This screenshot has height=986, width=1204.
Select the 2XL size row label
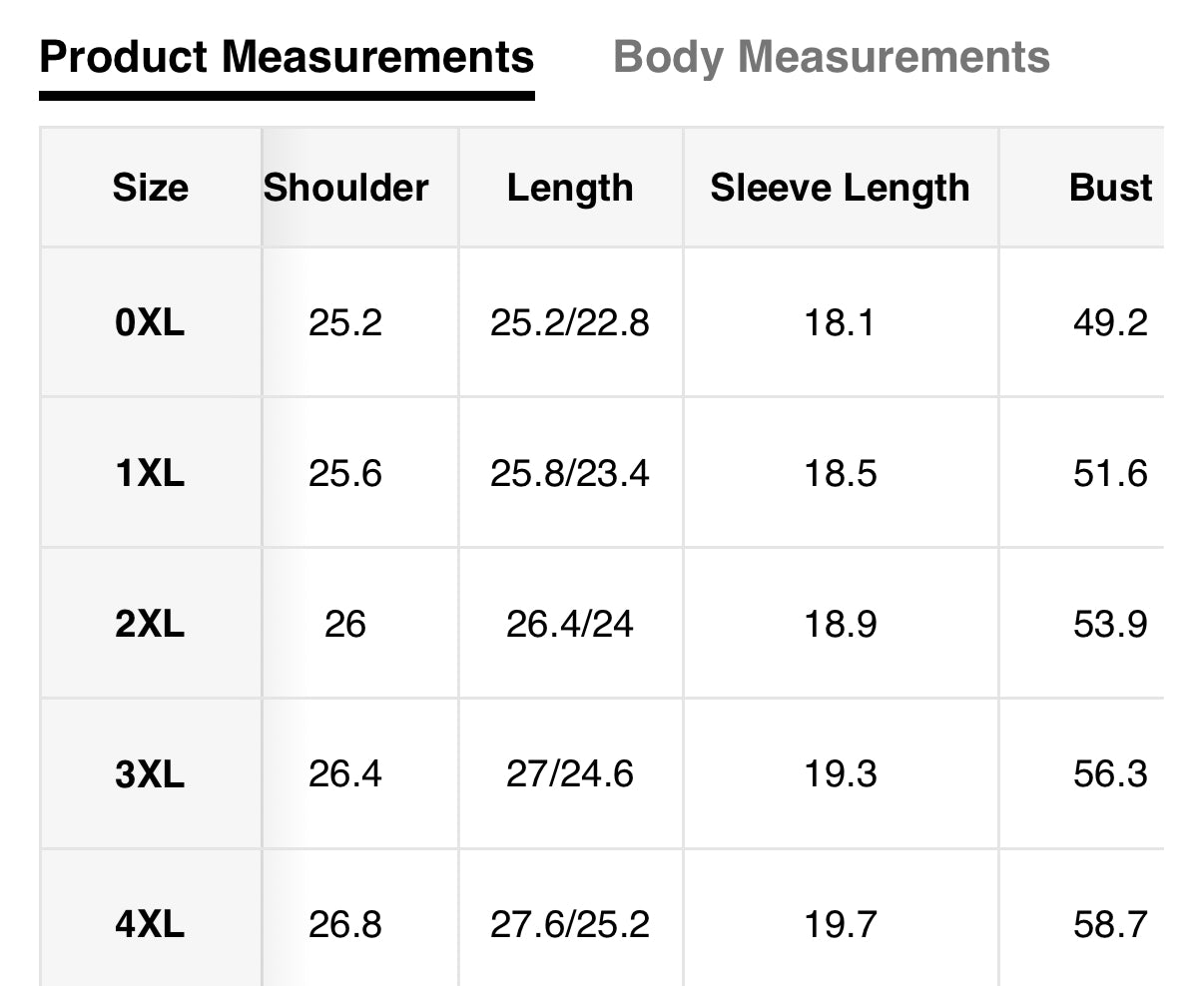point(150,625)
